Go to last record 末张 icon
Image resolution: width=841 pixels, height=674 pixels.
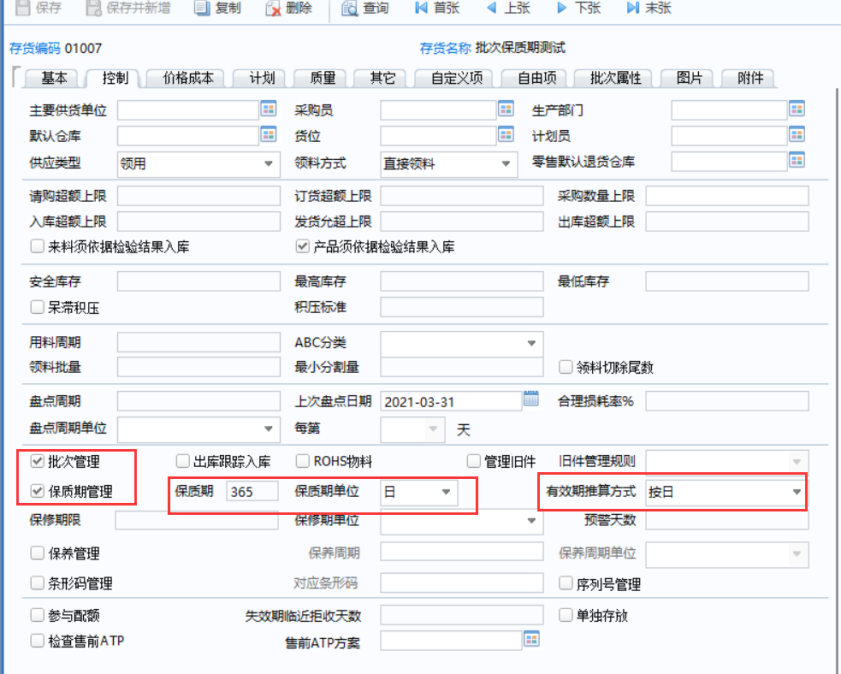[x=633, y=8]
